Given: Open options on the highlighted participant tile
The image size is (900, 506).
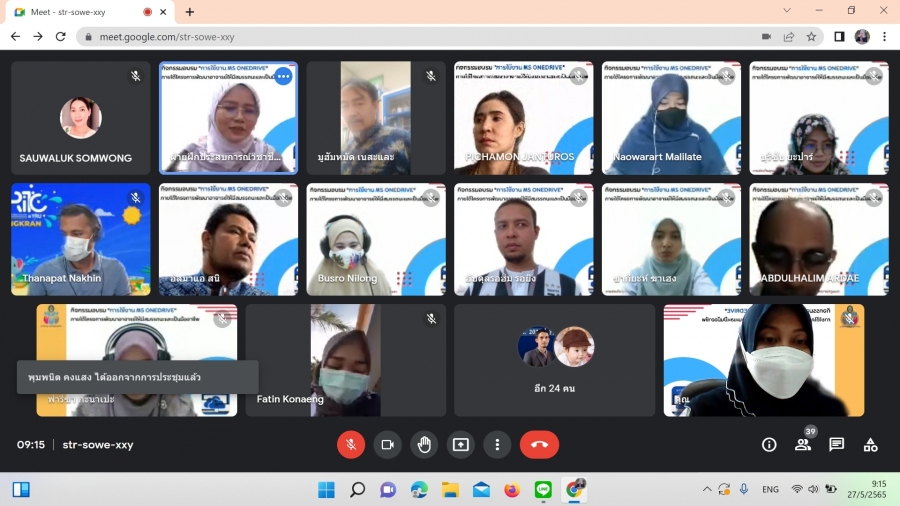Looking at the screenshot, I should [x=283, y=76].
